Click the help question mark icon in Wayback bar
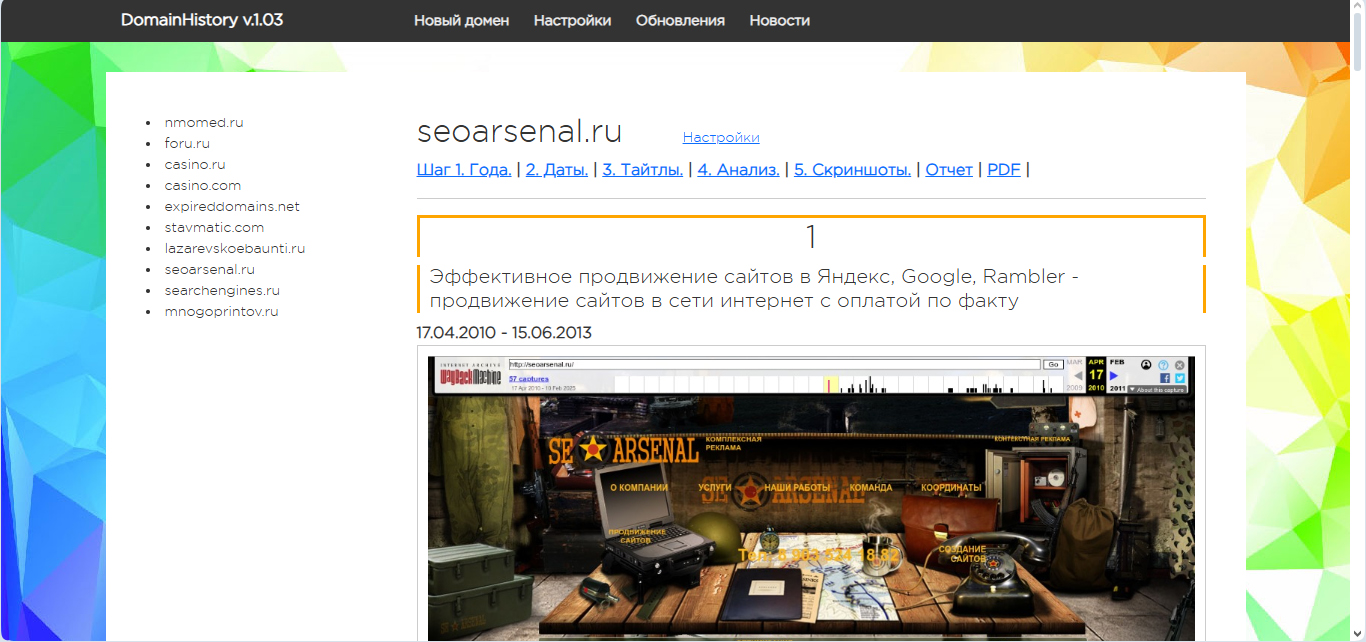 tap(1164, 365)
